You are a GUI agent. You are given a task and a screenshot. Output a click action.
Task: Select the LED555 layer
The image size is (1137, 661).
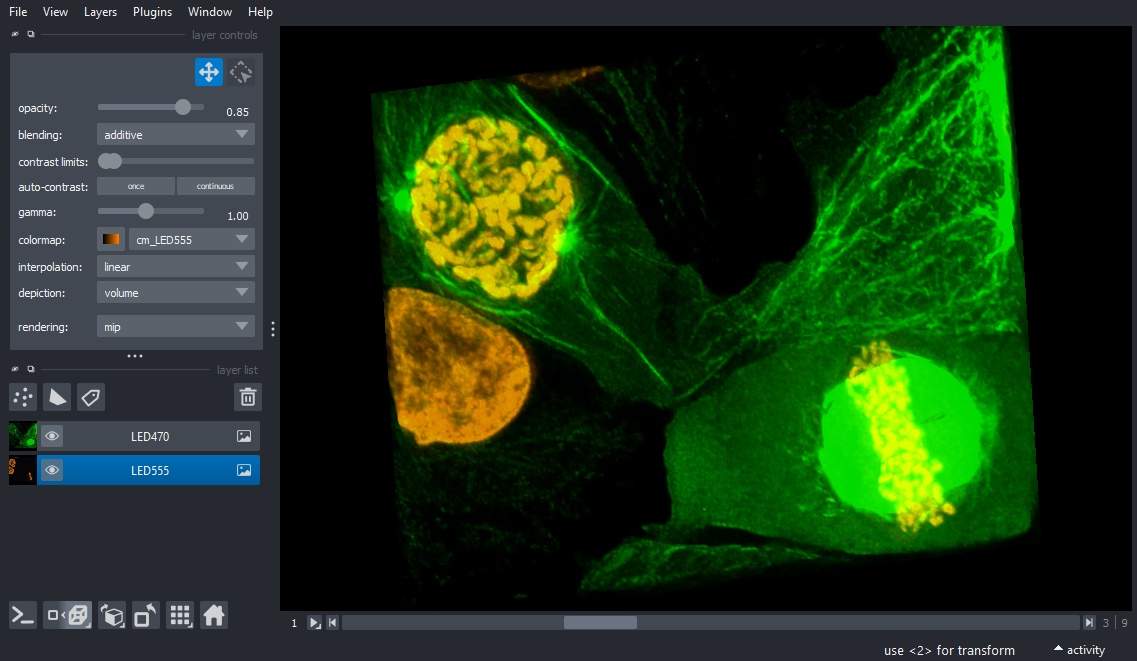pyautogui.click(x=149, y=470)
